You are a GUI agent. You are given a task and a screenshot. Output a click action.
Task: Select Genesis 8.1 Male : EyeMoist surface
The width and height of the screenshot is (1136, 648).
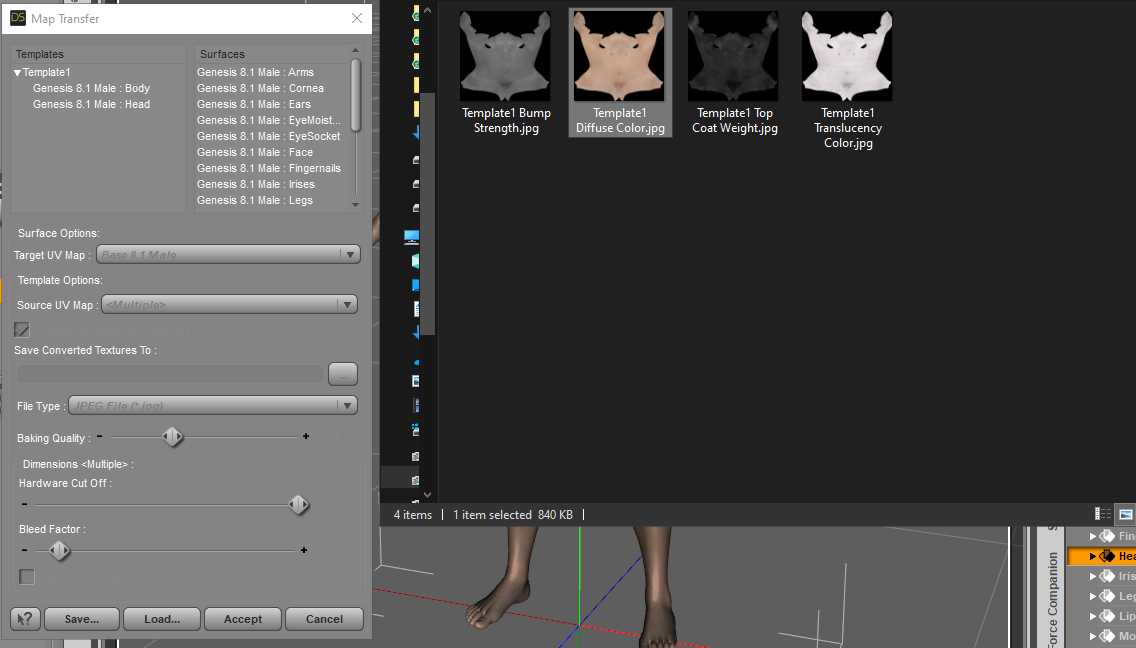click(x=268, y=120)
